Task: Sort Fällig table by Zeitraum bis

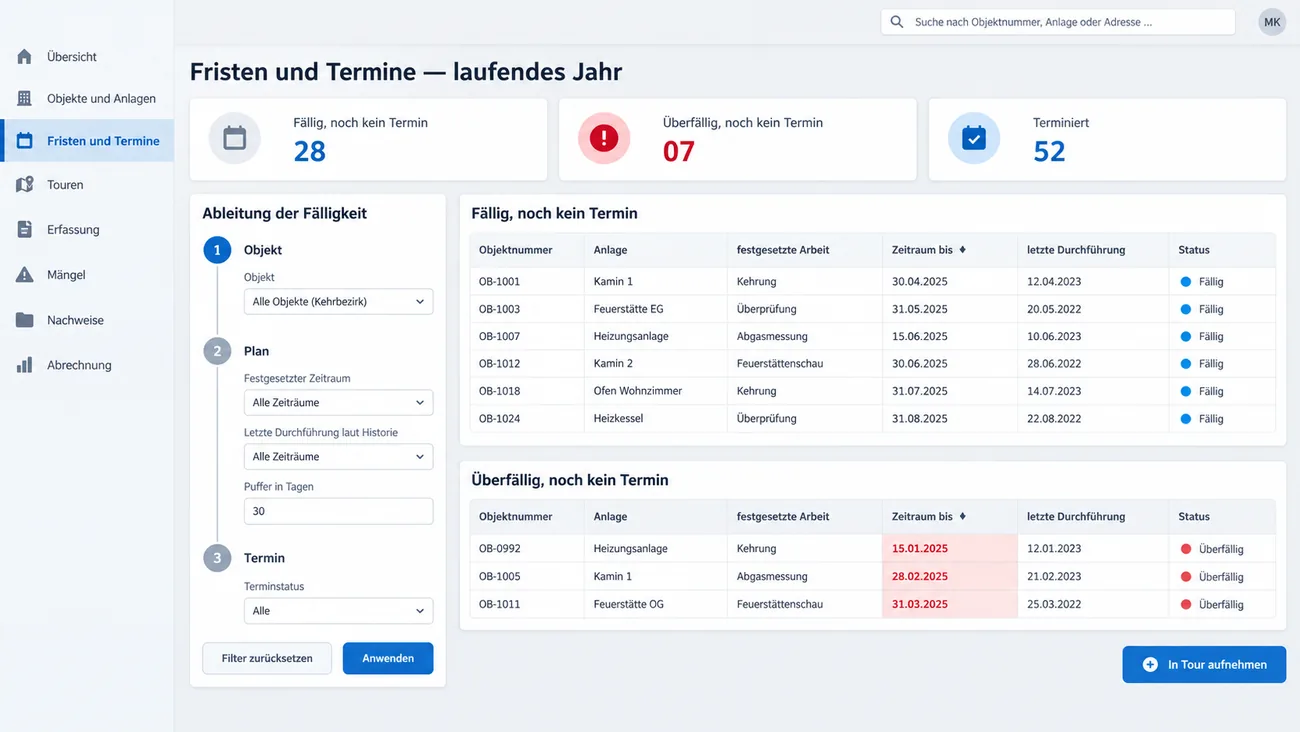Action: pyautogui.click(x=929, y=250)
